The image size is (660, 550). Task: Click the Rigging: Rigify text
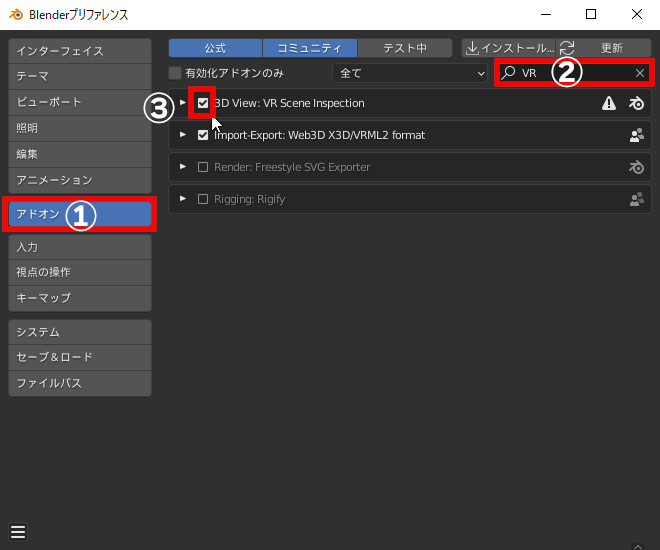coord(250,199)
